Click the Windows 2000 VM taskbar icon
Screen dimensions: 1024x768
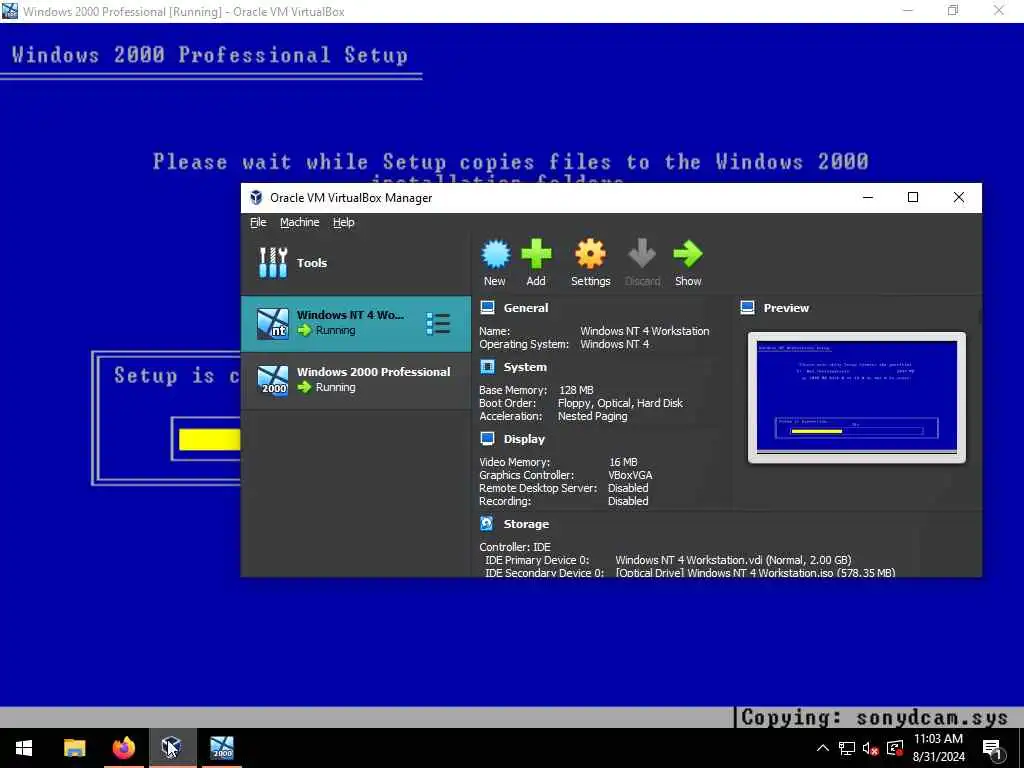(221, 748)
